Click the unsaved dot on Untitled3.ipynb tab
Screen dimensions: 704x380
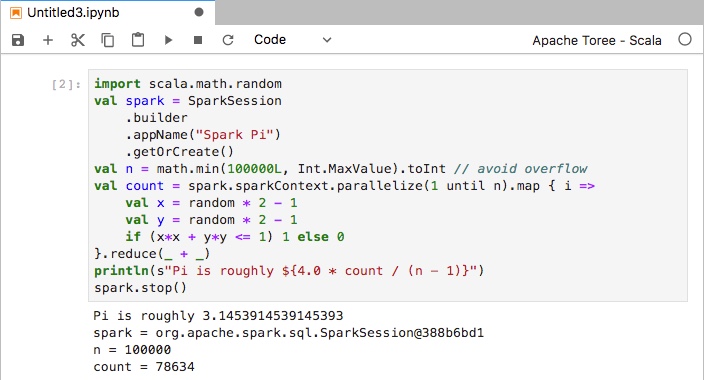198,13
